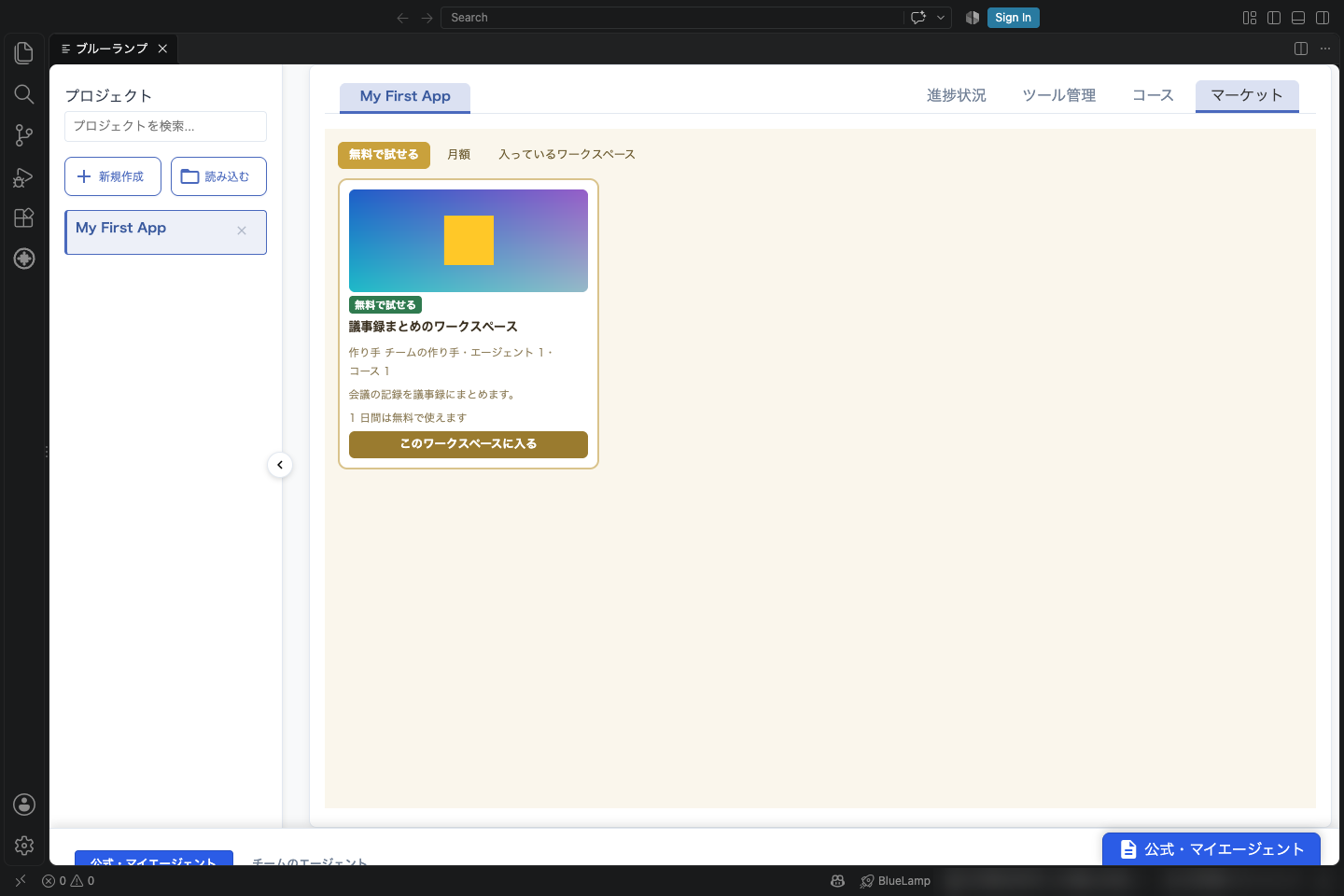Open Run and Debug icon

(x=24, y=176)
